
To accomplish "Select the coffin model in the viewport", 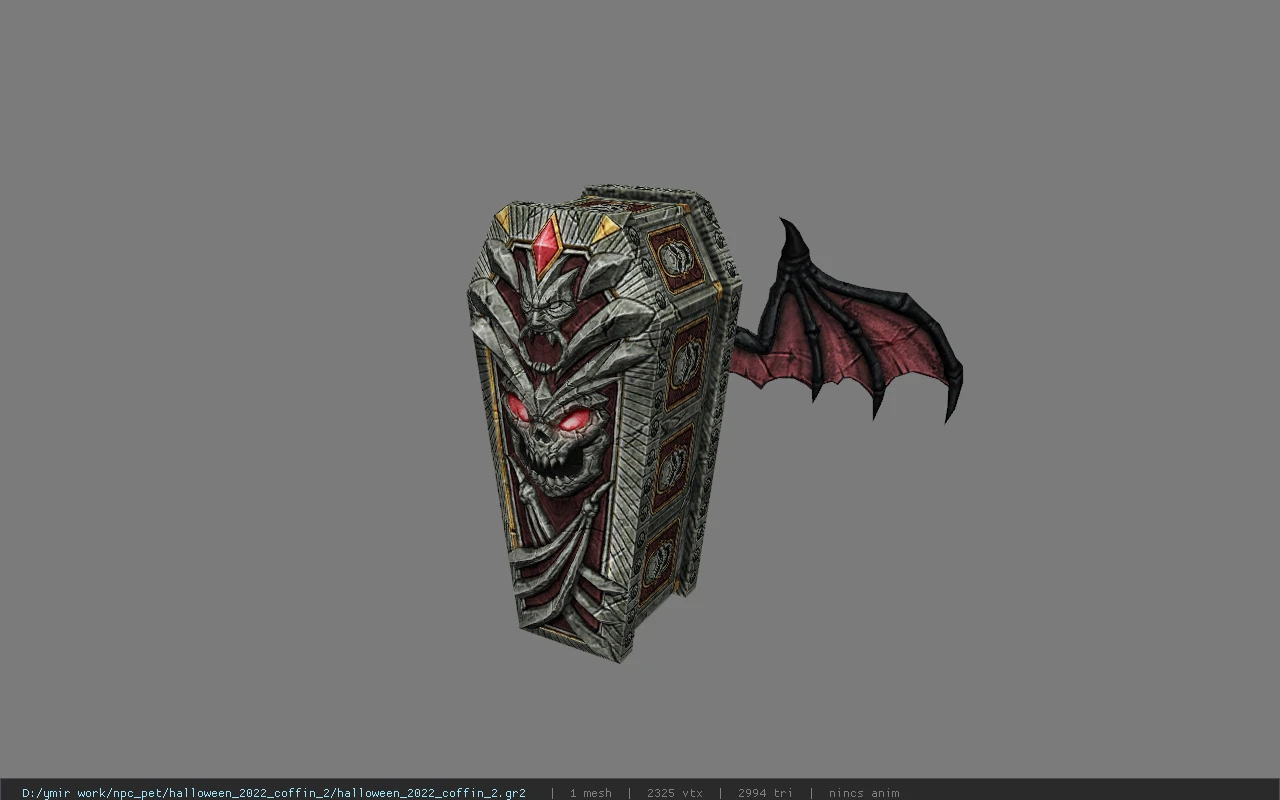I will pos(604,422).
